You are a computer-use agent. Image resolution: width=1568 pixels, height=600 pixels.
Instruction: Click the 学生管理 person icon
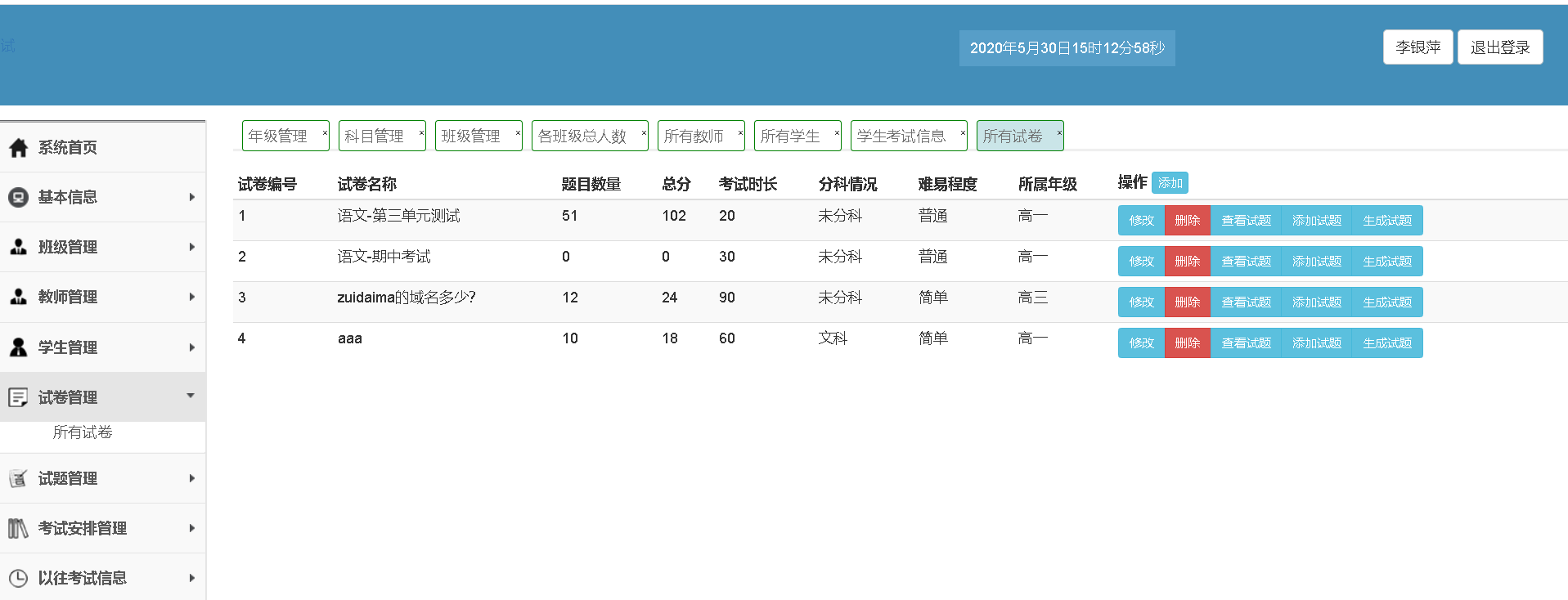(x=18, y=347)
